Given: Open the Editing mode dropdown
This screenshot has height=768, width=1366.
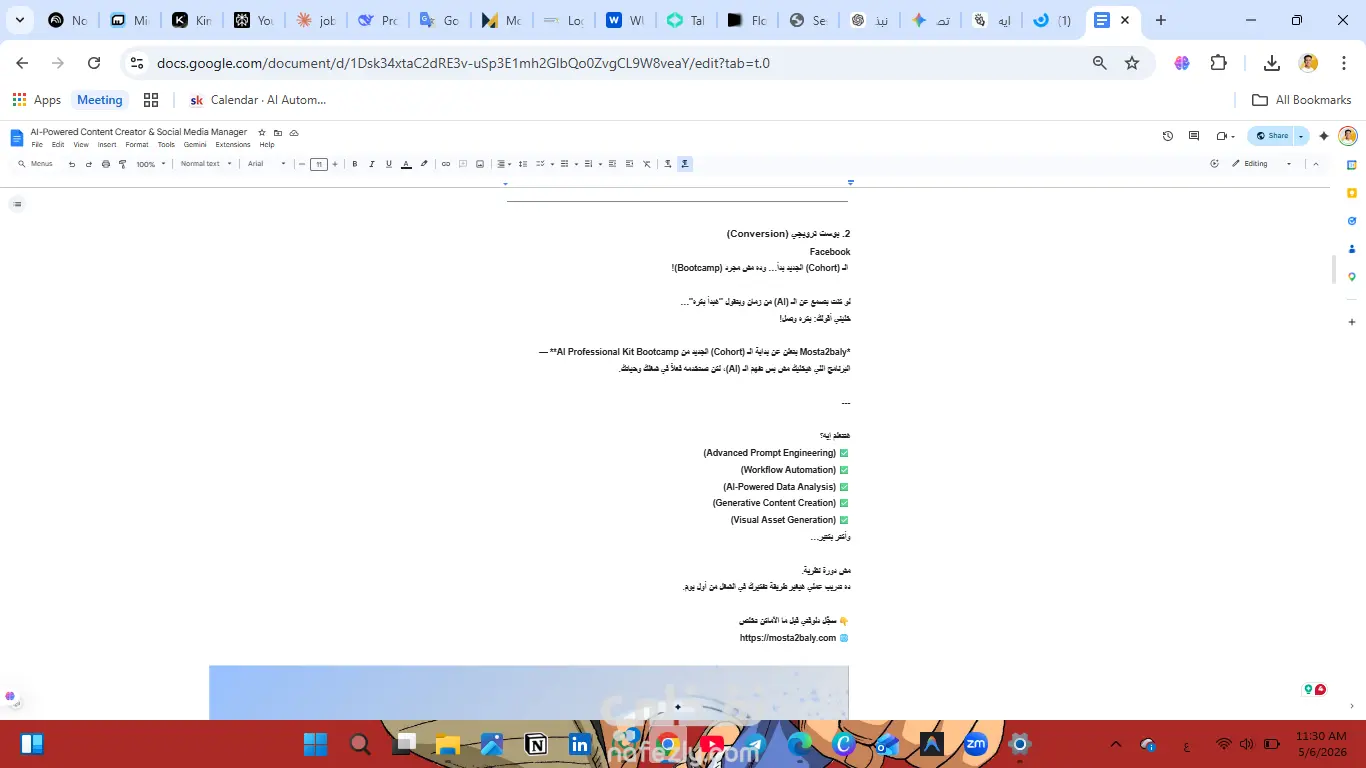Looking at the screenshot, I should (1262, 164).
